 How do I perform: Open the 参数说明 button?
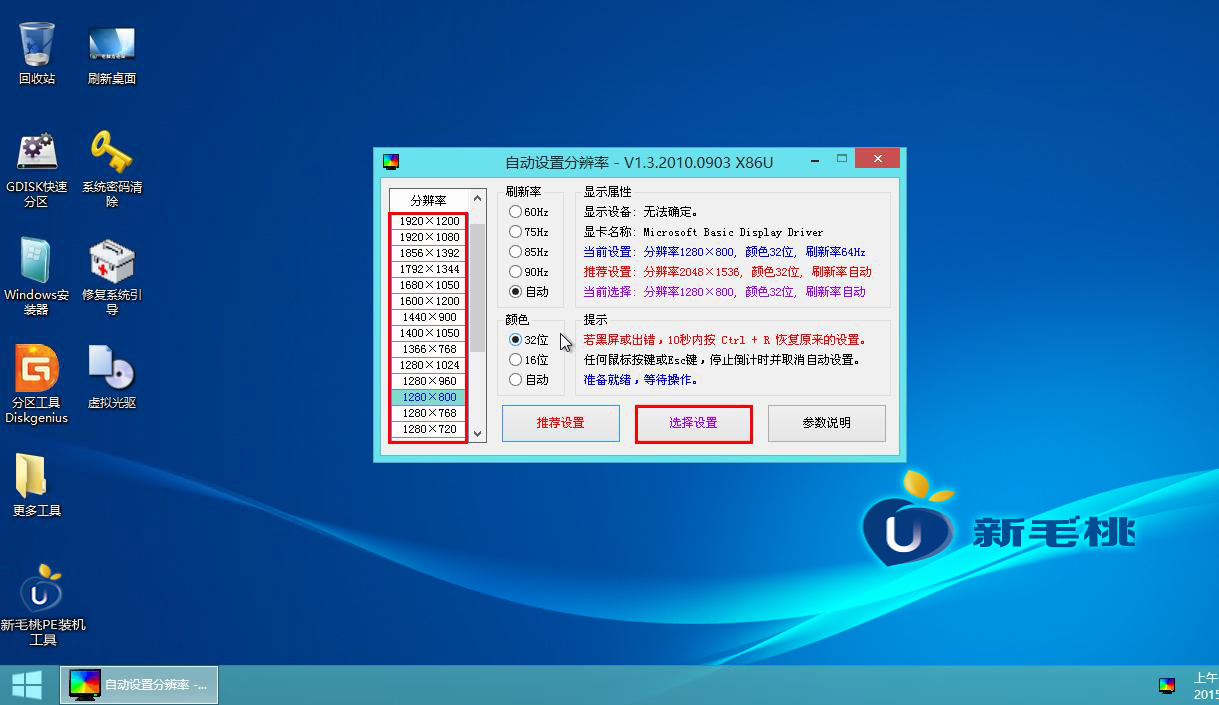point(826,423)
